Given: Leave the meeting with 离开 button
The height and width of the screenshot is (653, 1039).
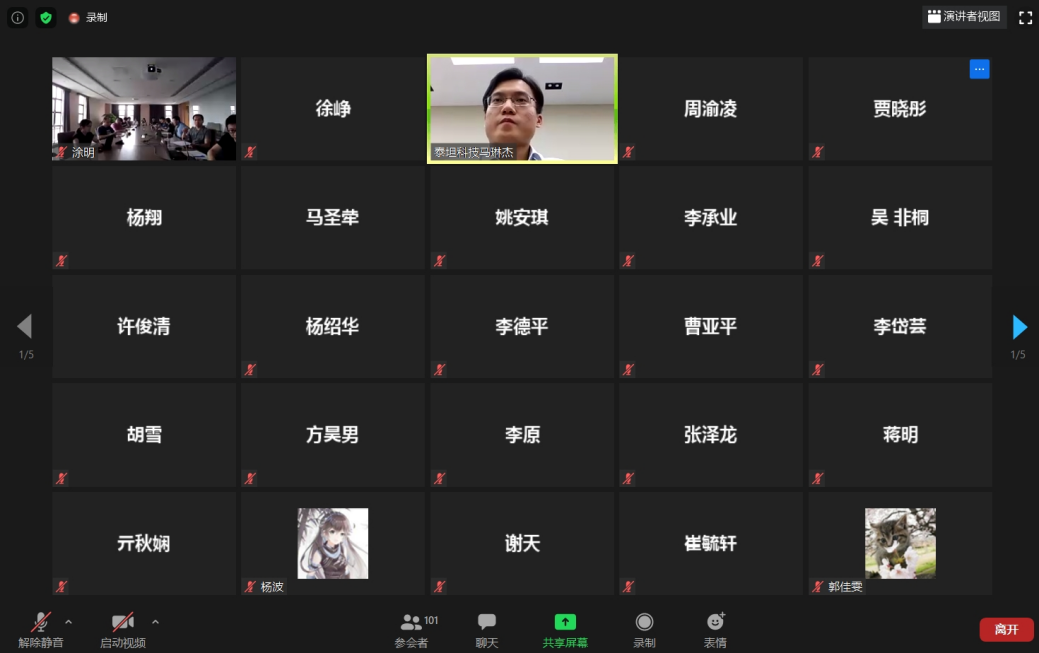Looking at the screenshot, I should point(1006,629).
